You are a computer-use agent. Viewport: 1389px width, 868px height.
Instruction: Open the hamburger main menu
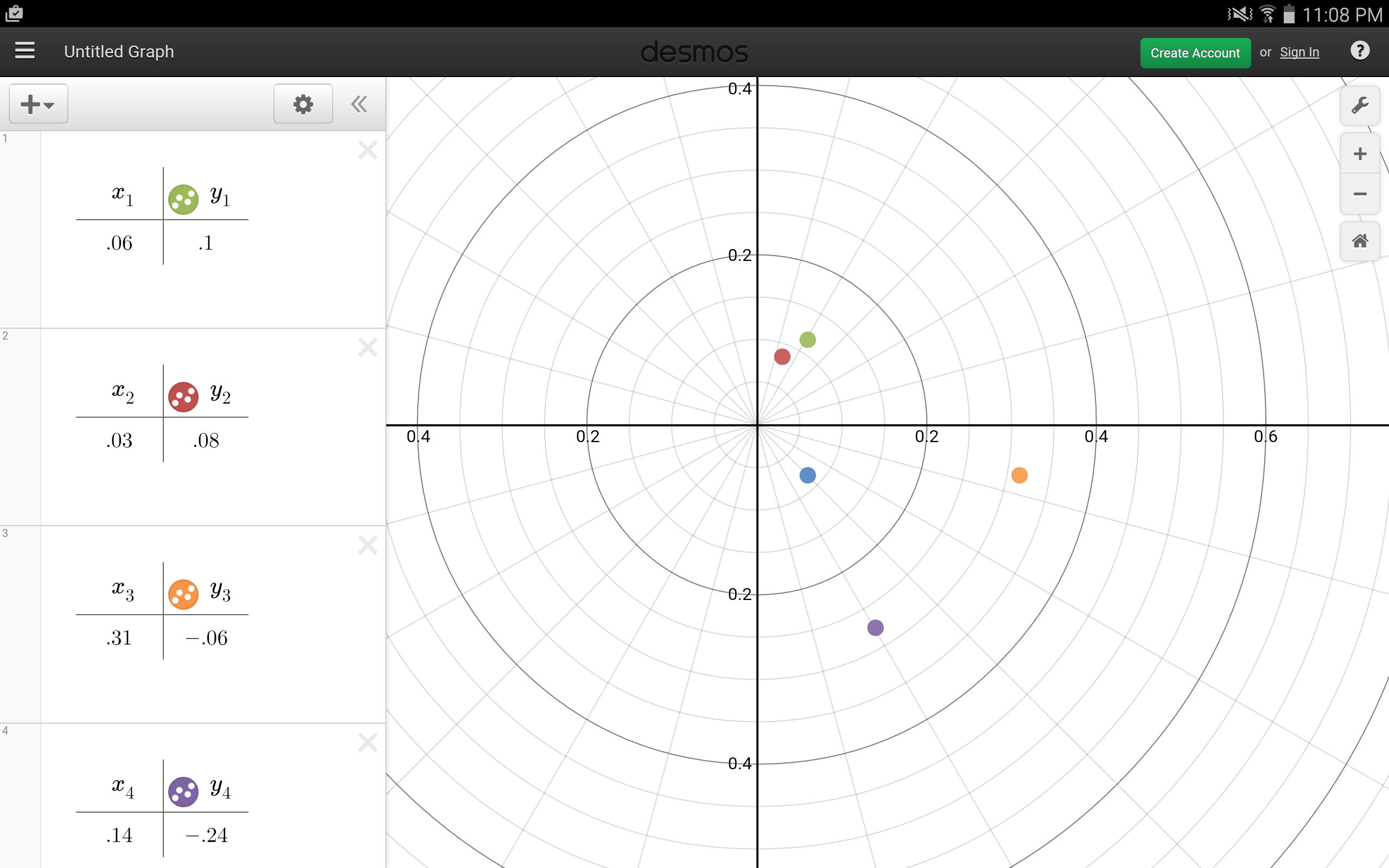(x=24, y=51)
